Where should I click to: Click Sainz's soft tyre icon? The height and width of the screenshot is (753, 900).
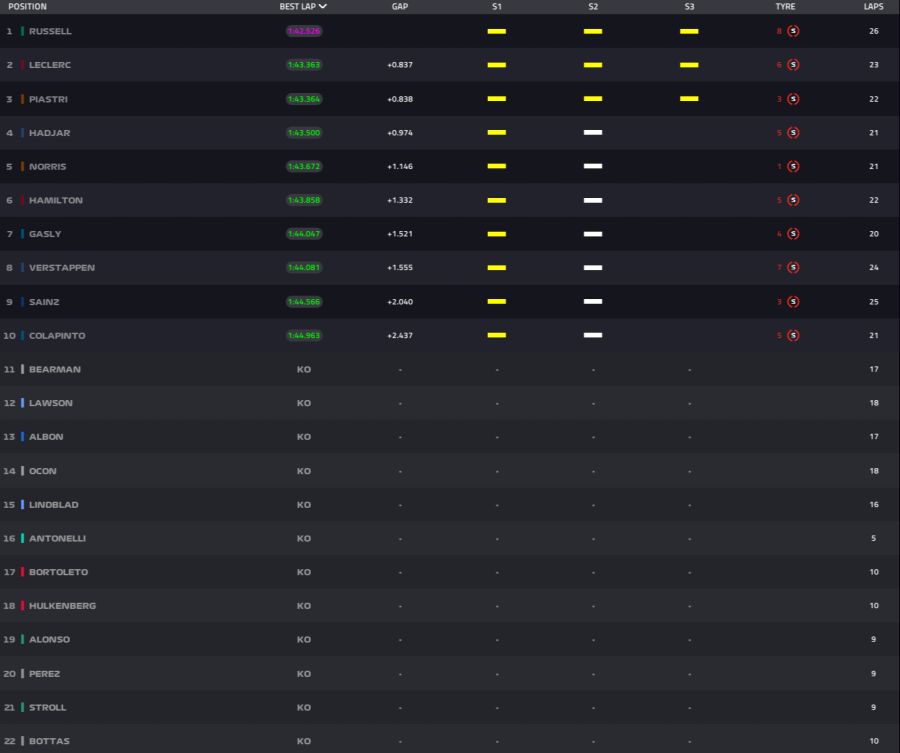click(x=793, y=301)
